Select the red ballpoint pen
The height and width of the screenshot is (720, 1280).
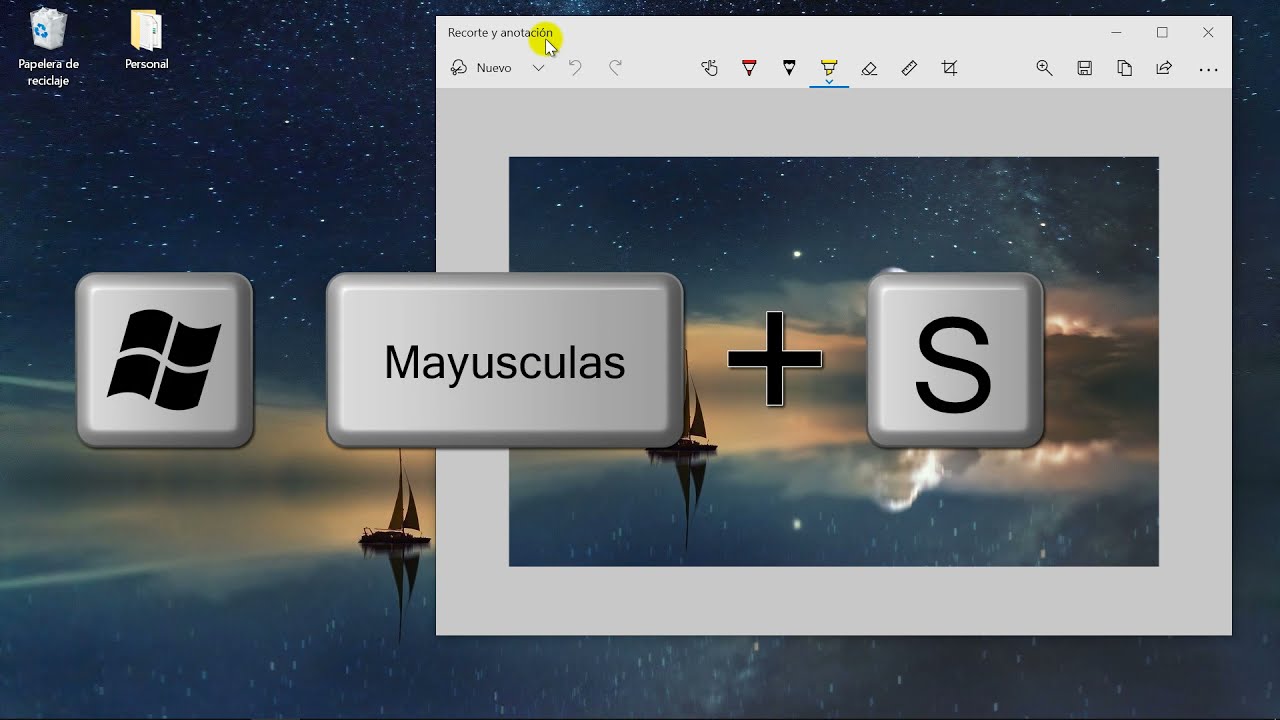coord(749,68)
